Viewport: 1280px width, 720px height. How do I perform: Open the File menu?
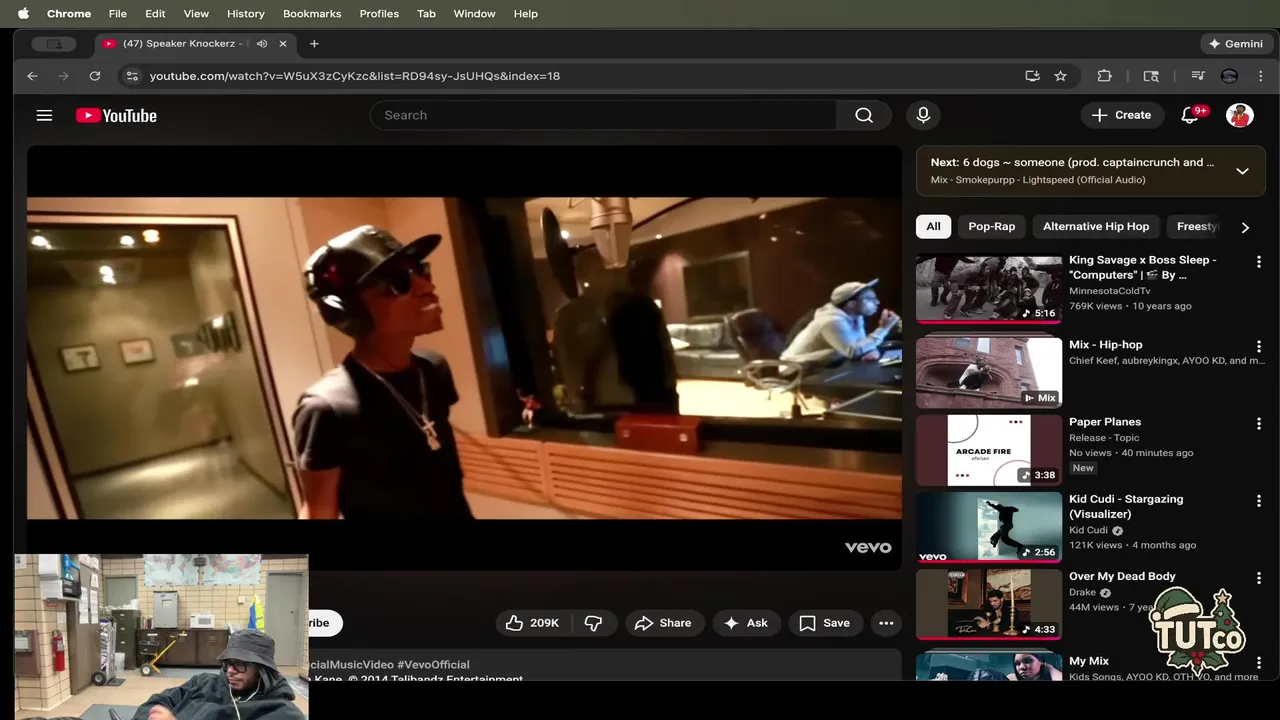click(118, 13)
